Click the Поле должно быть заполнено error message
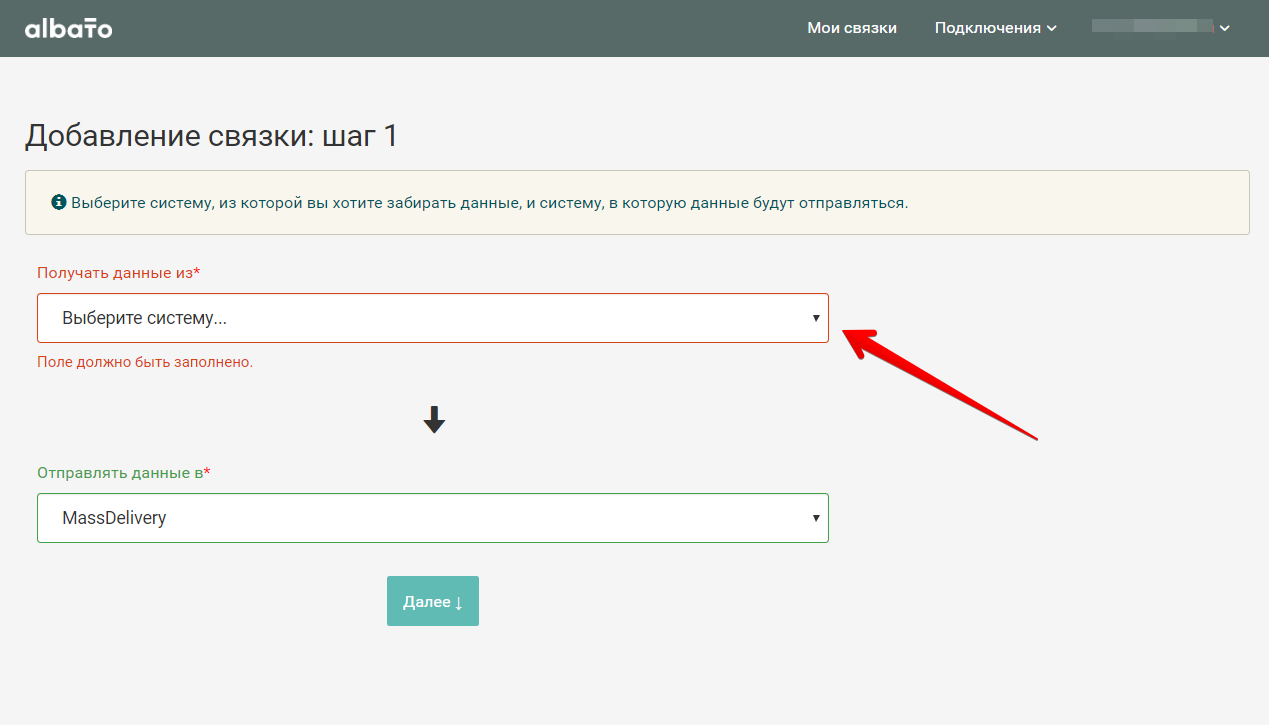This screenshot has width=1269, height=725. 145,362
